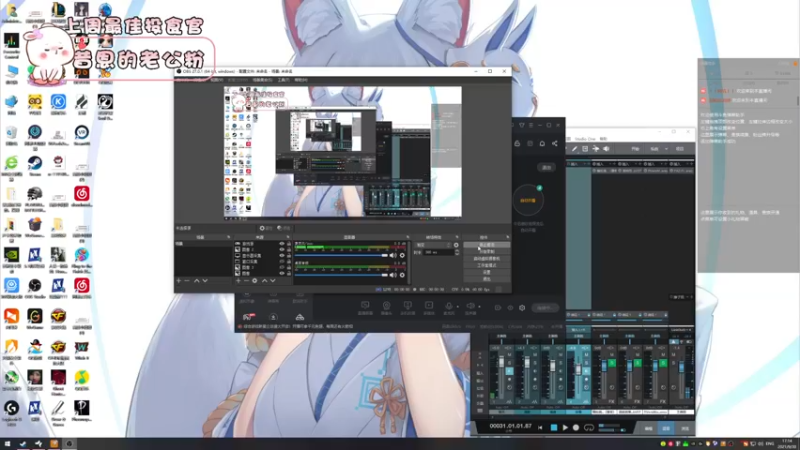Select the pencil draw tool in Studio One

(574, 148)
